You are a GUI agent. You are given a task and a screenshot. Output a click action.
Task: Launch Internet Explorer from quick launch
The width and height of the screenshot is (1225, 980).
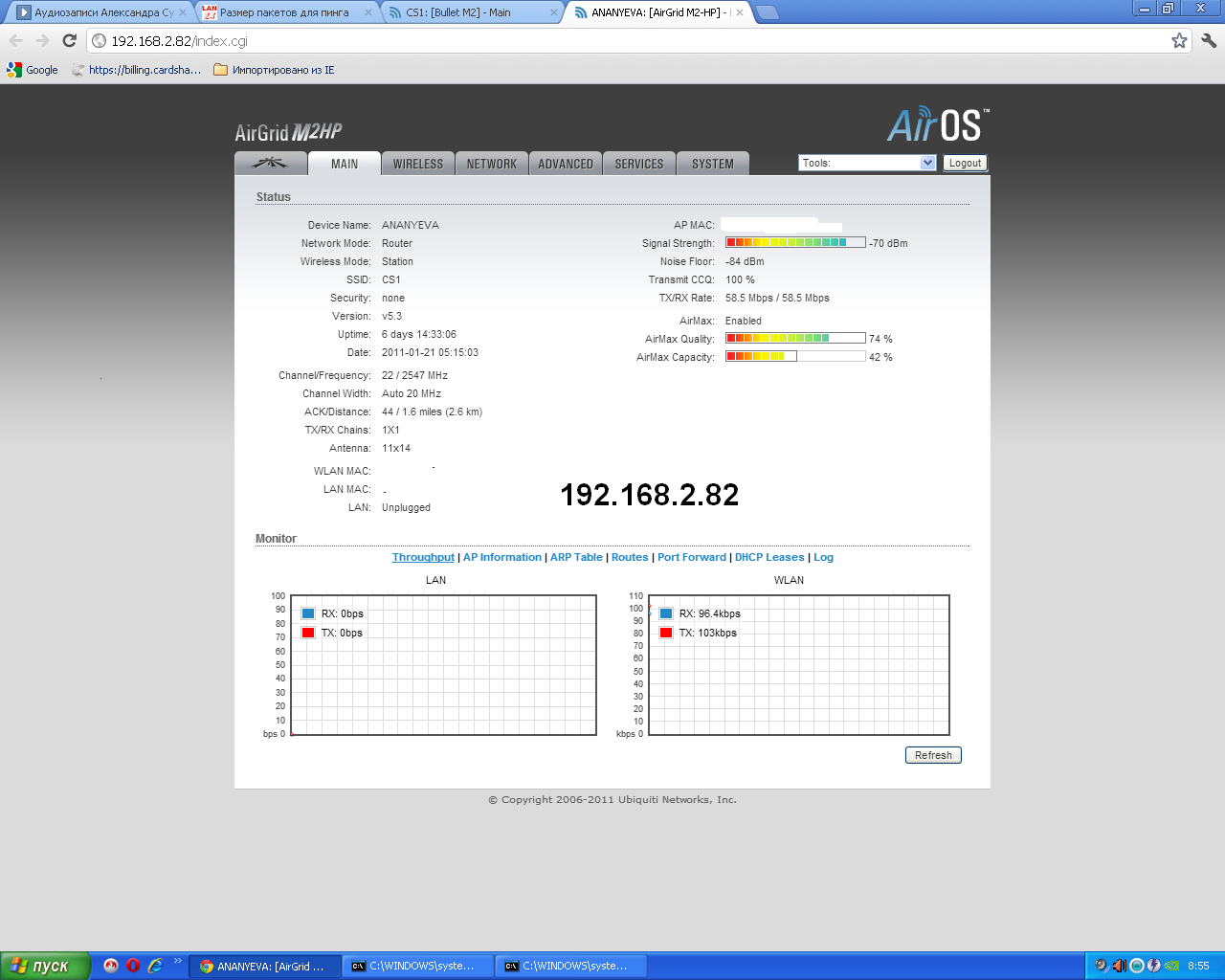[155, 966]
